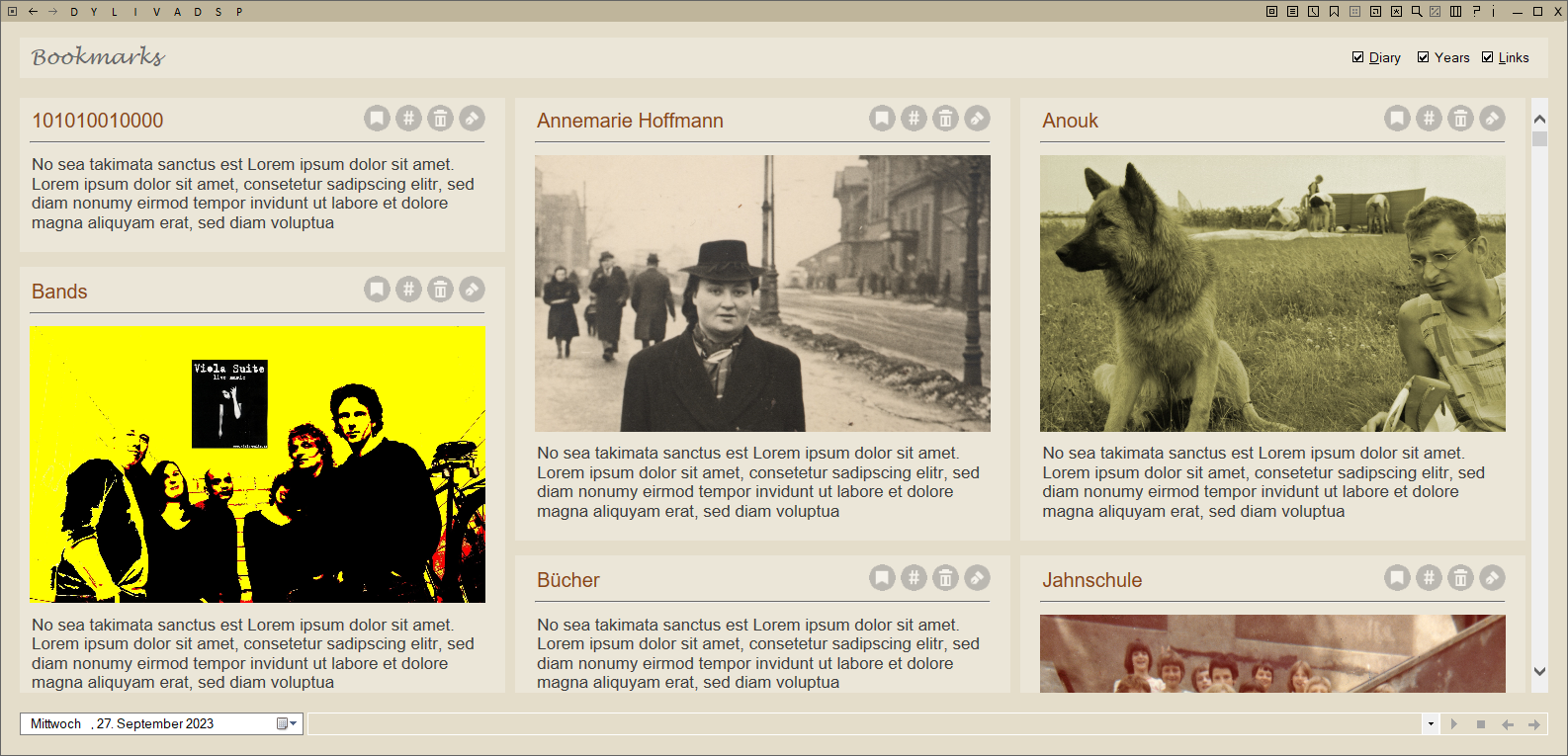Click the back arrow in title bar
The image size is (1568, 756).
pyautogui.click(x=33, y=12)
